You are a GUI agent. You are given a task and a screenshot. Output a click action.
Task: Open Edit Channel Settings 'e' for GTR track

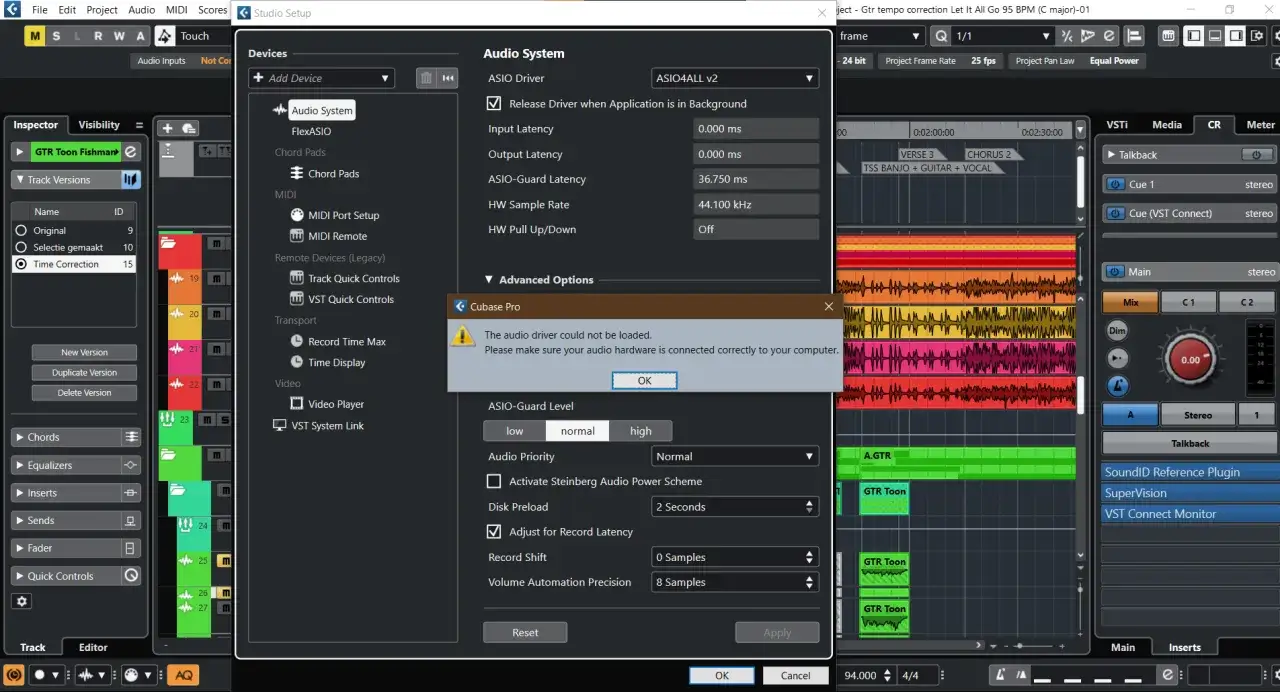tap(131, 152)
